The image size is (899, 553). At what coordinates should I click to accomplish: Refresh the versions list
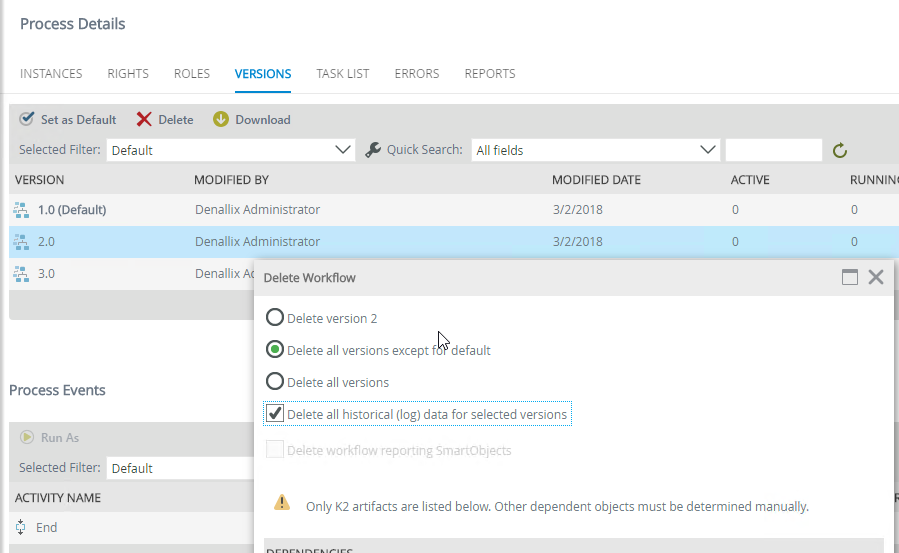pyautogui.click(x=840, y=151)
